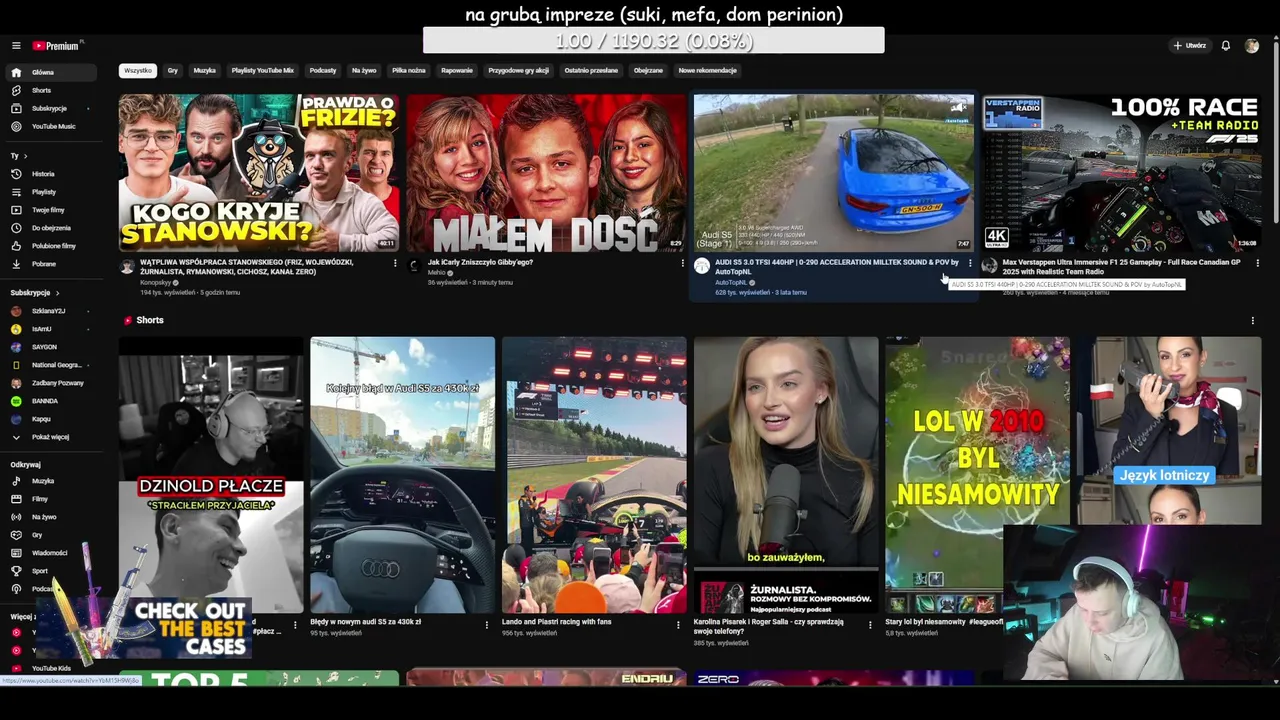Click the YouTube Premium logo
1280x720 pixels.
coord(57,46)
